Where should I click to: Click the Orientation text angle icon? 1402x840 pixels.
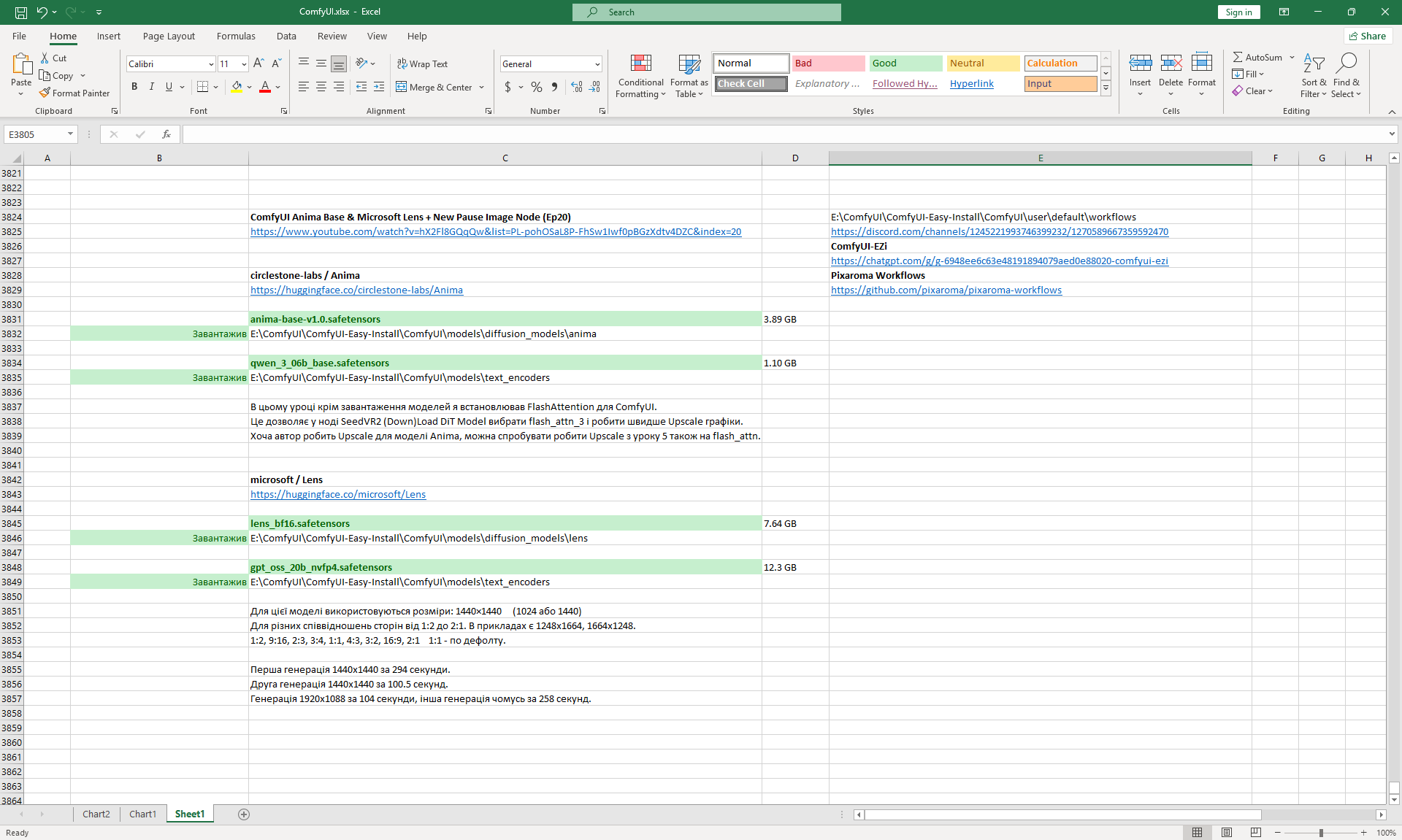point(361,63)
